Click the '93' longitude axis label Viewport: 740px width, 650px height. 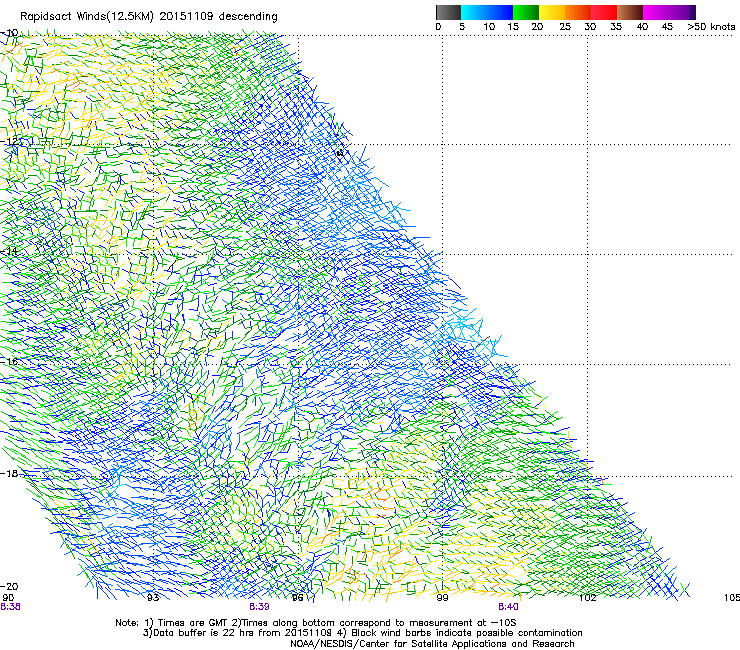pos(153,598)
